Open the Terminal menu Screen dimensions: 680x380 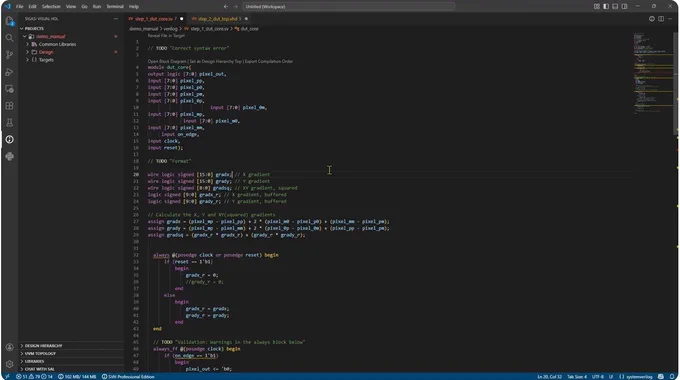(115, 7)
